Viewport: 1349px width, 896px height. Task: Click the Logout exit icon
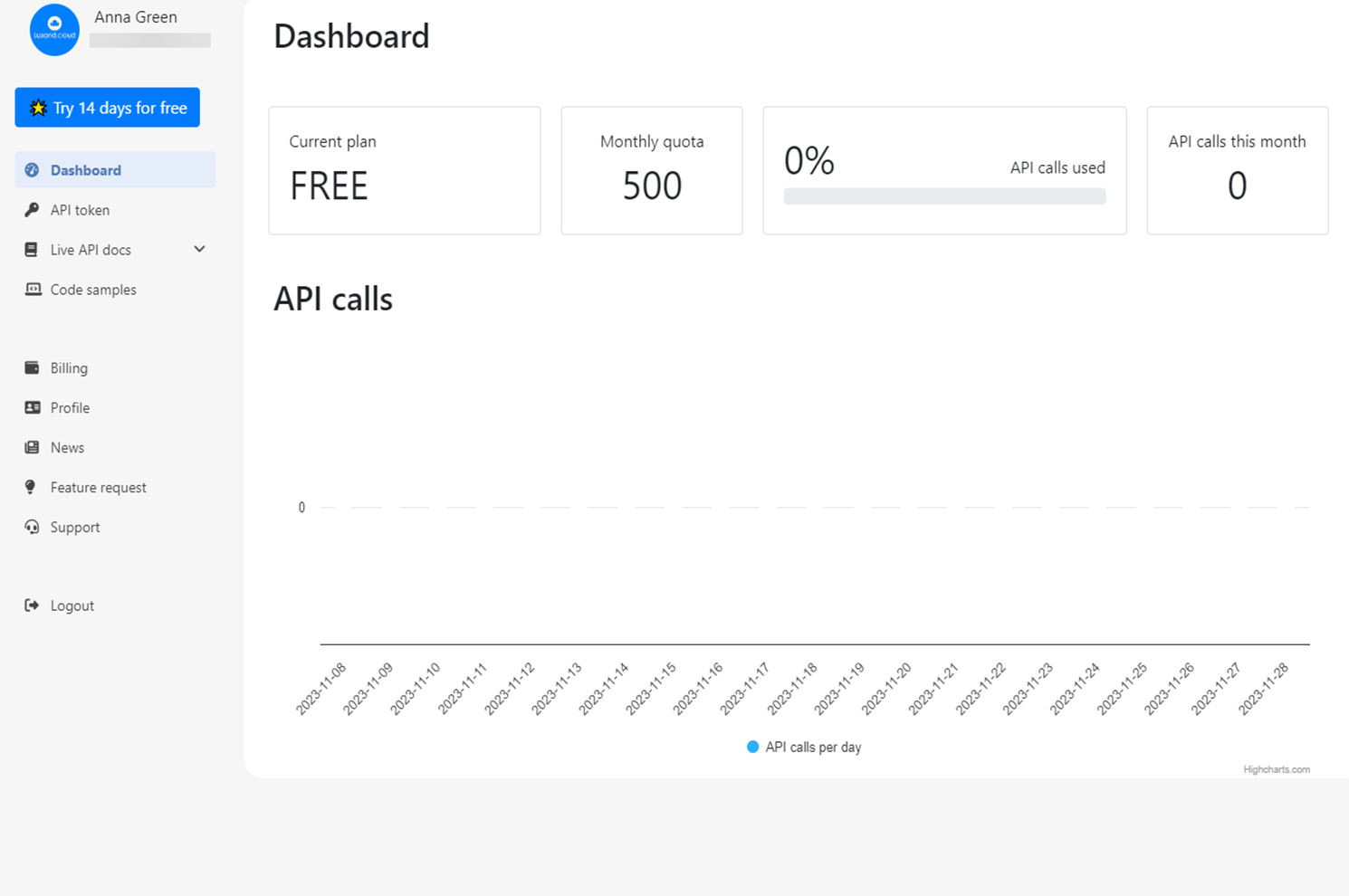click(33, 605)
